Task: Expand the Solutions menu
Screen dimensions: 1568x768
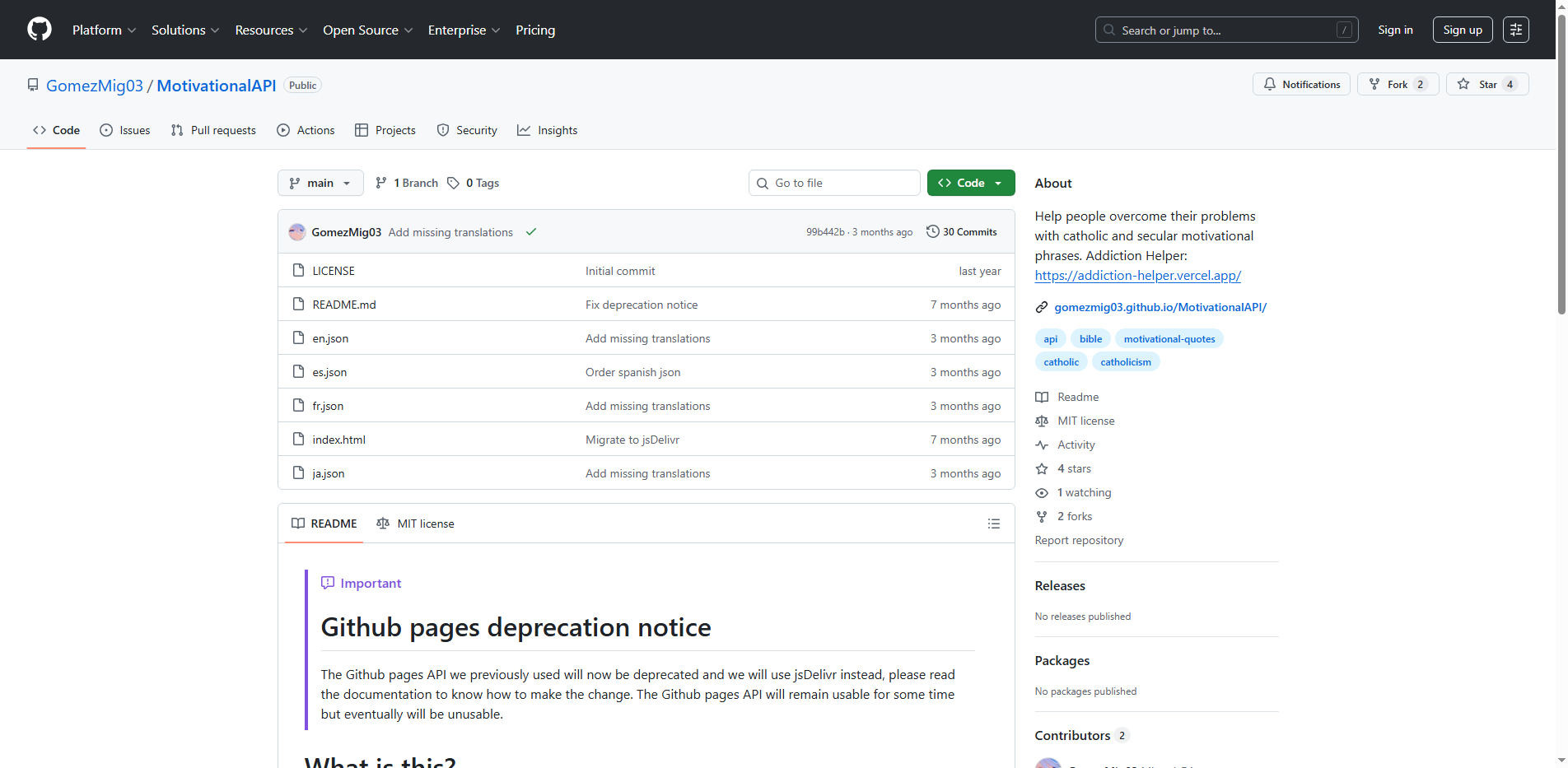Action: click(x=185, y=30)
